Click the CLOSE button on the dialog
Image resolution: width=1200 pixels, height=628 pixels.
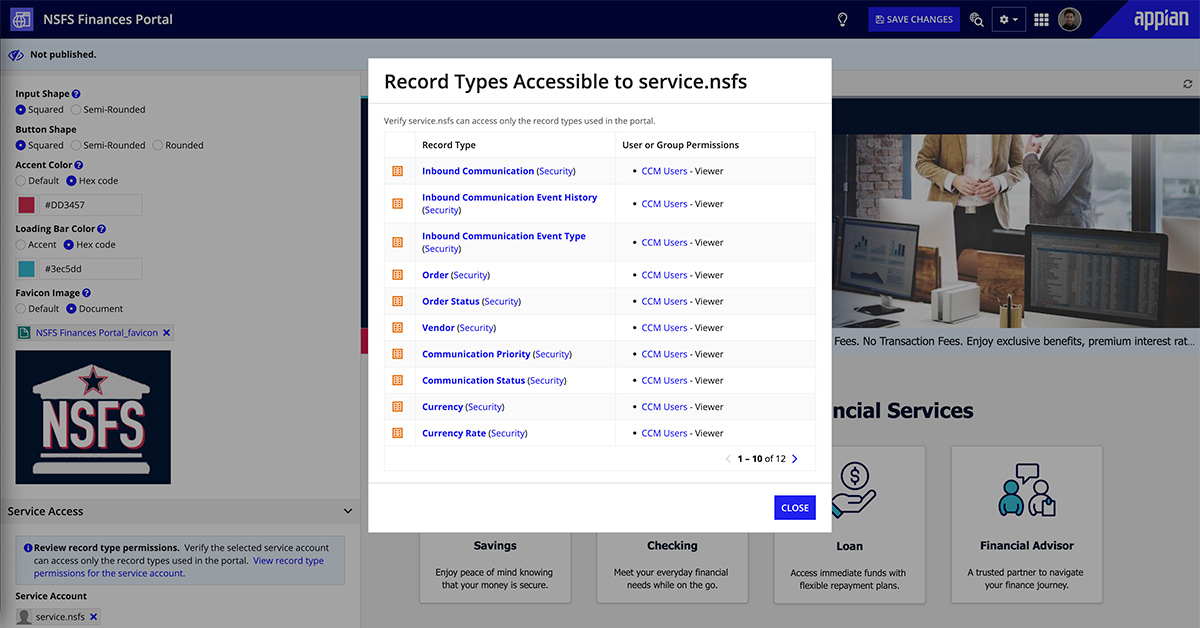tap(794, 508)
